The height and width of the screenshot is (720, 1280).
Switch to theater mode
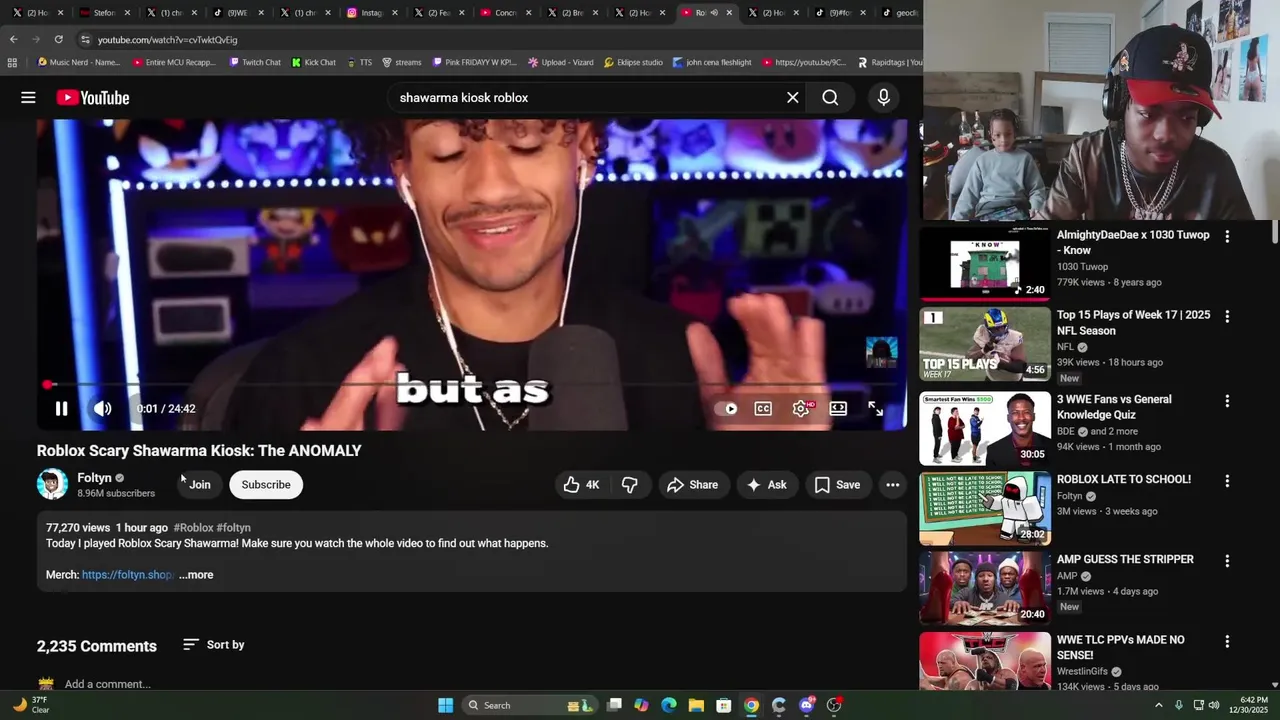[838, 408]
